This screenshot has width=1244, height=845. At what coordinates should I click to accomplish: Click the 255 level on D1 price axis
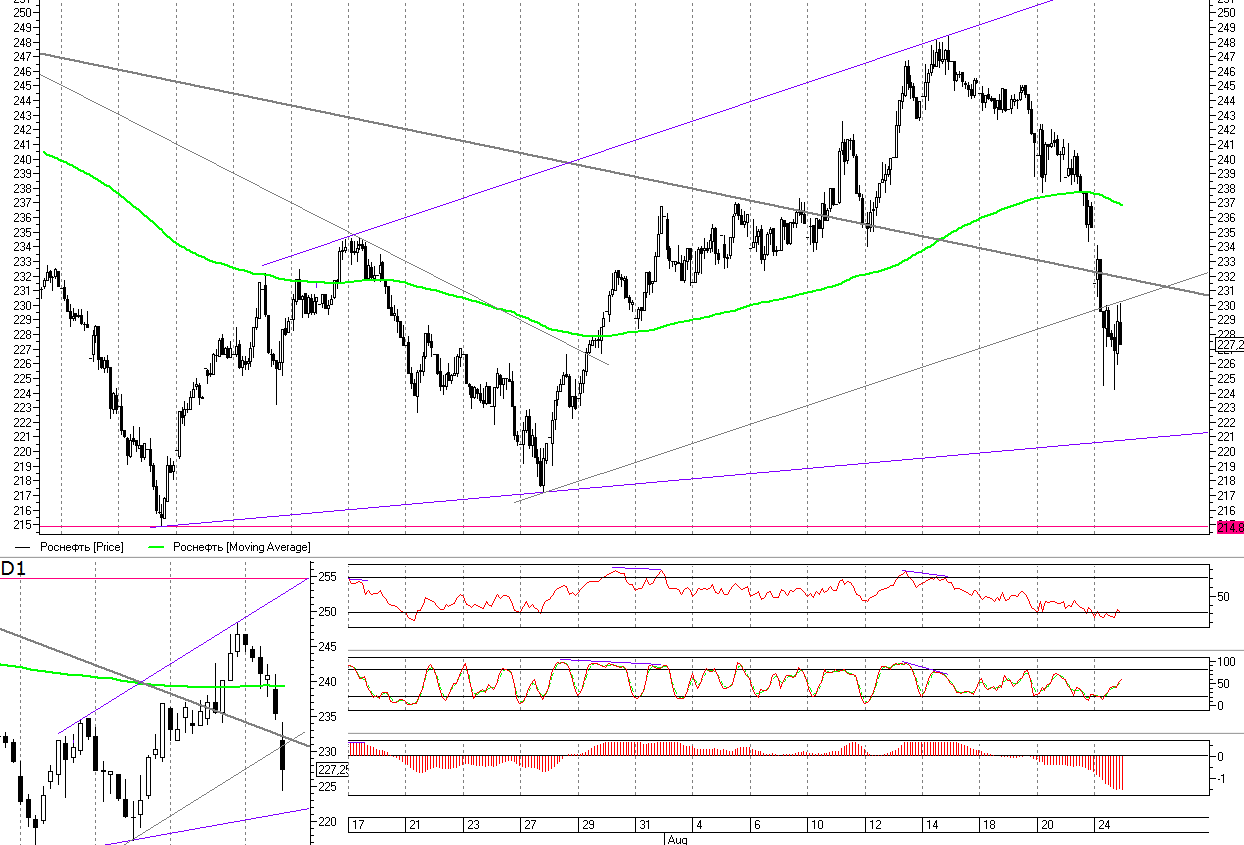click(x=327, y=577)
